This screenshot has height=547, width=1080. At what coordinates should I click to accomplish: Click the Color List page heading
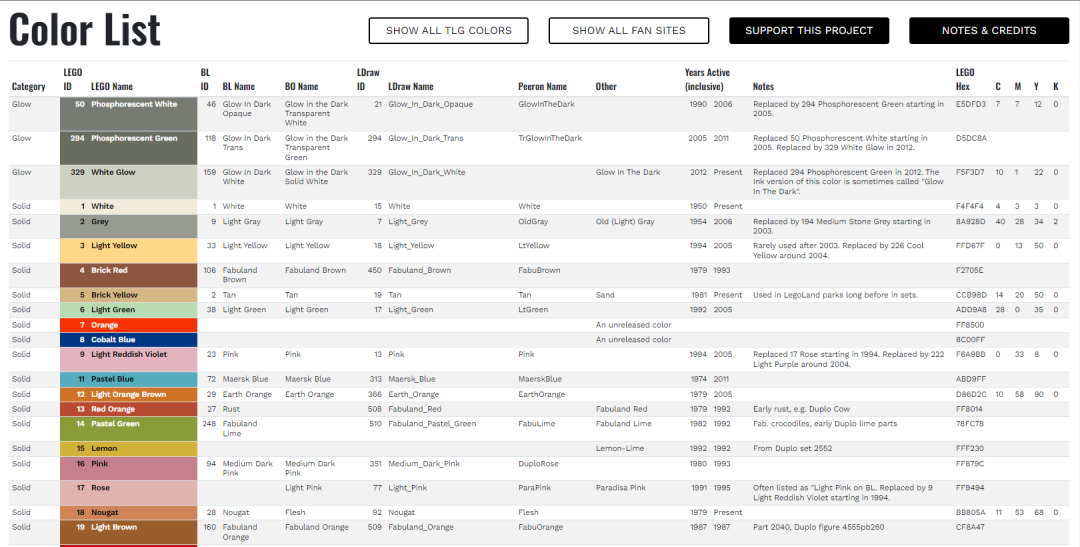point(85,30)
